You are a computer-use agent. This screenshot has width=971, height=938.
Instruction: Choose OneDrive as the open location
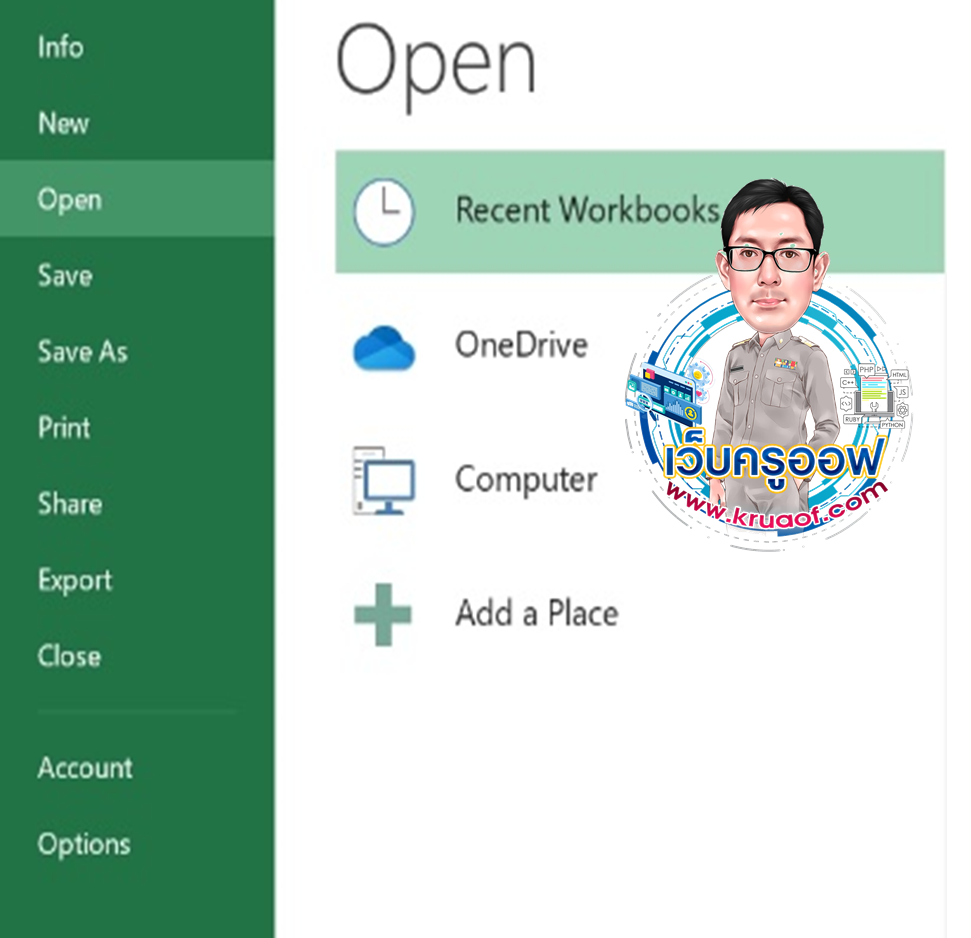click(521, 345)
